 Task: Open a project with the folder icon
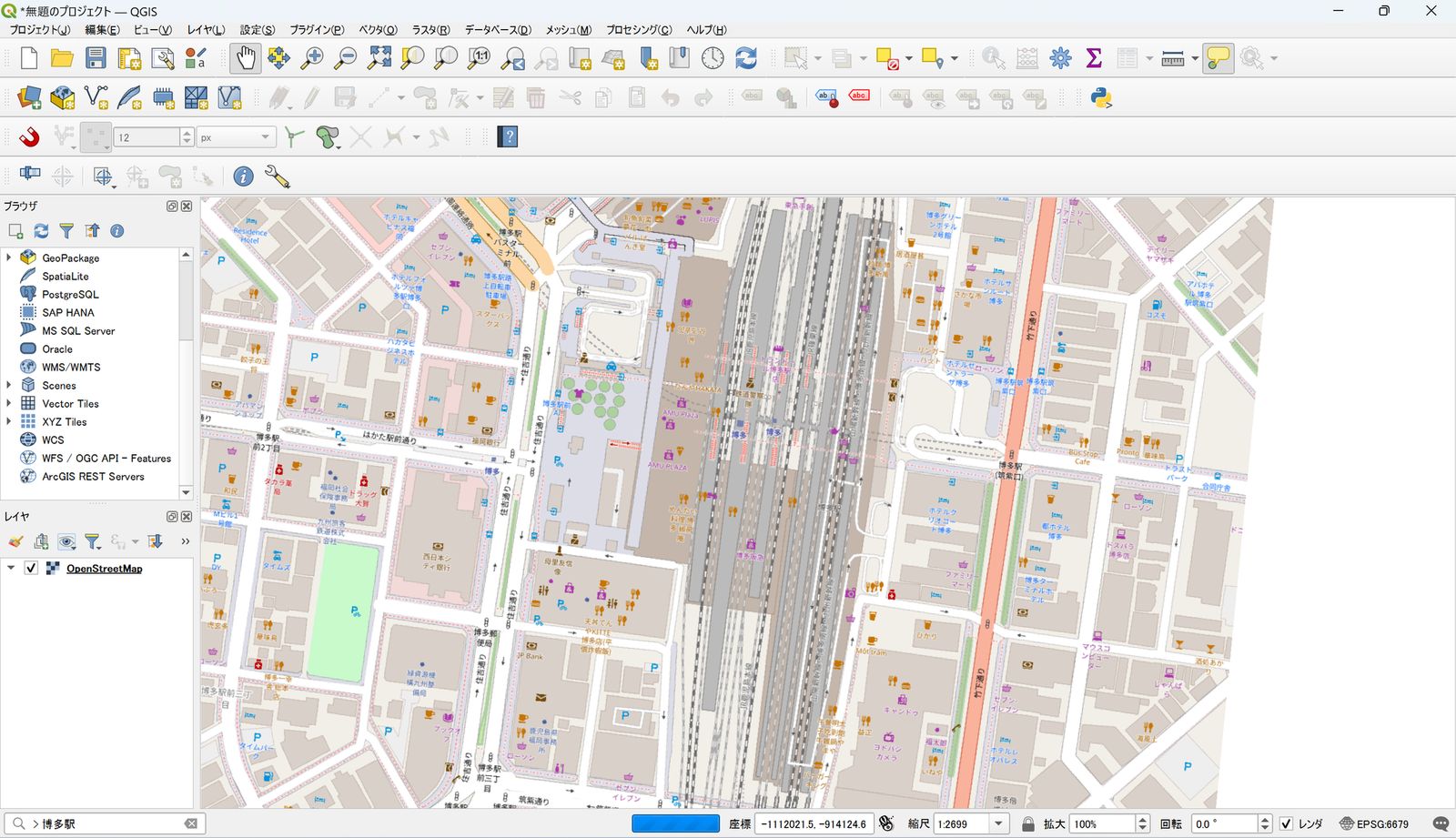point(62,58)
